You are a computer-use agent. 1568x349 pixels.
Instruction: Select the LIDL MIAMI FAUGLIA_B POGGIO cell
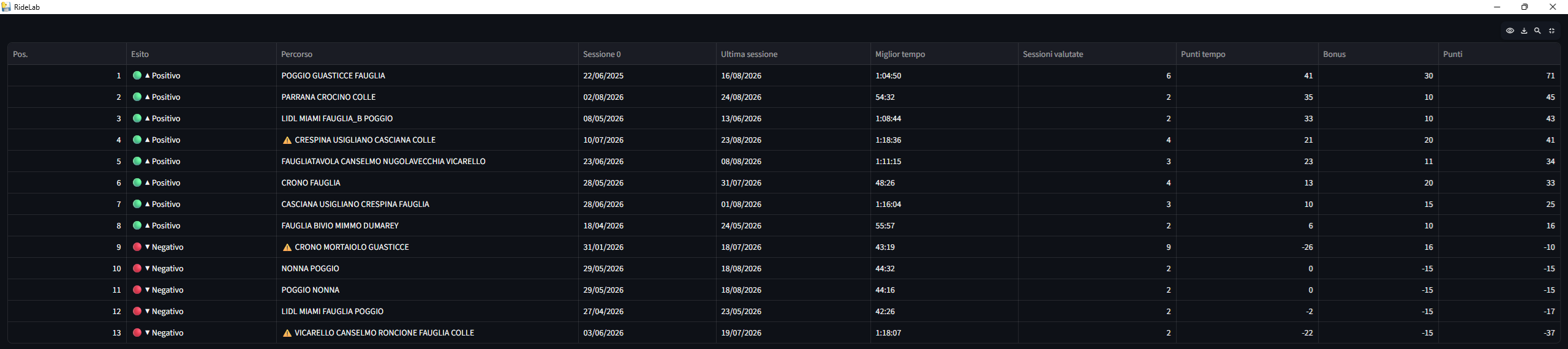pyautogui.click(x=428, y=118)
